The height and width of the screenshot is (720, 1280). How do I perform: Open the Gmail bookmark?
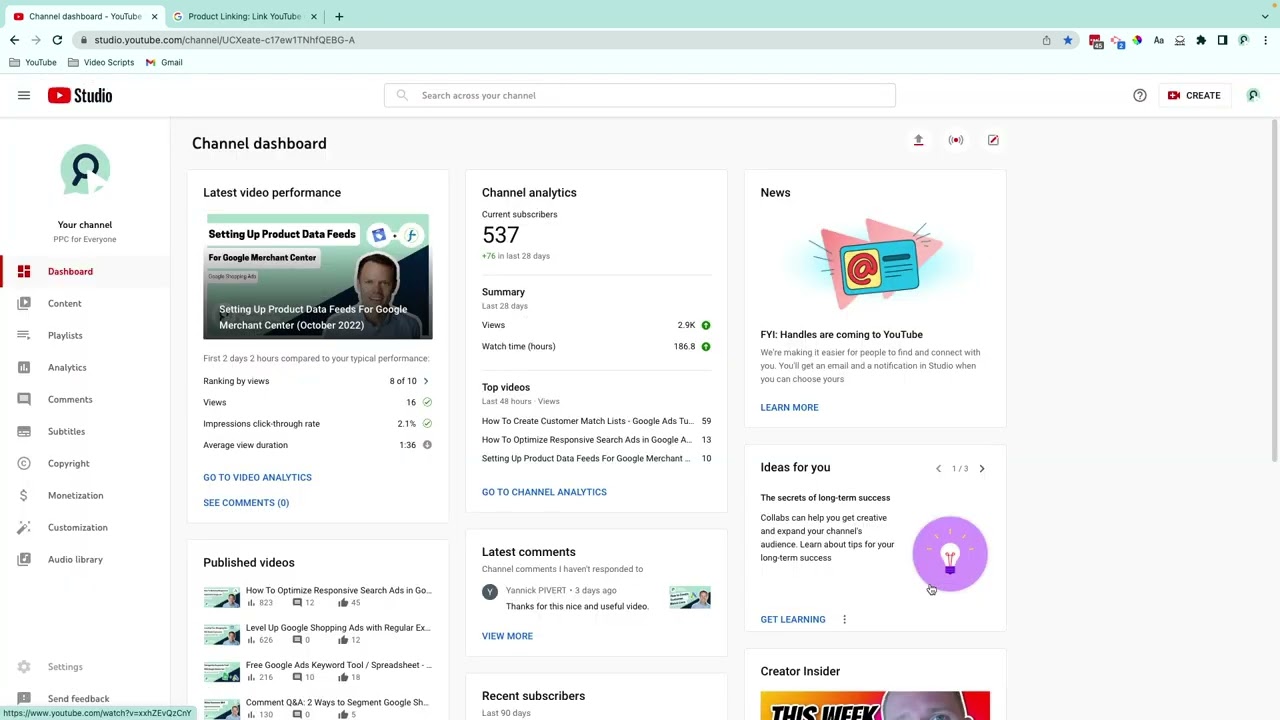[164, 62]
